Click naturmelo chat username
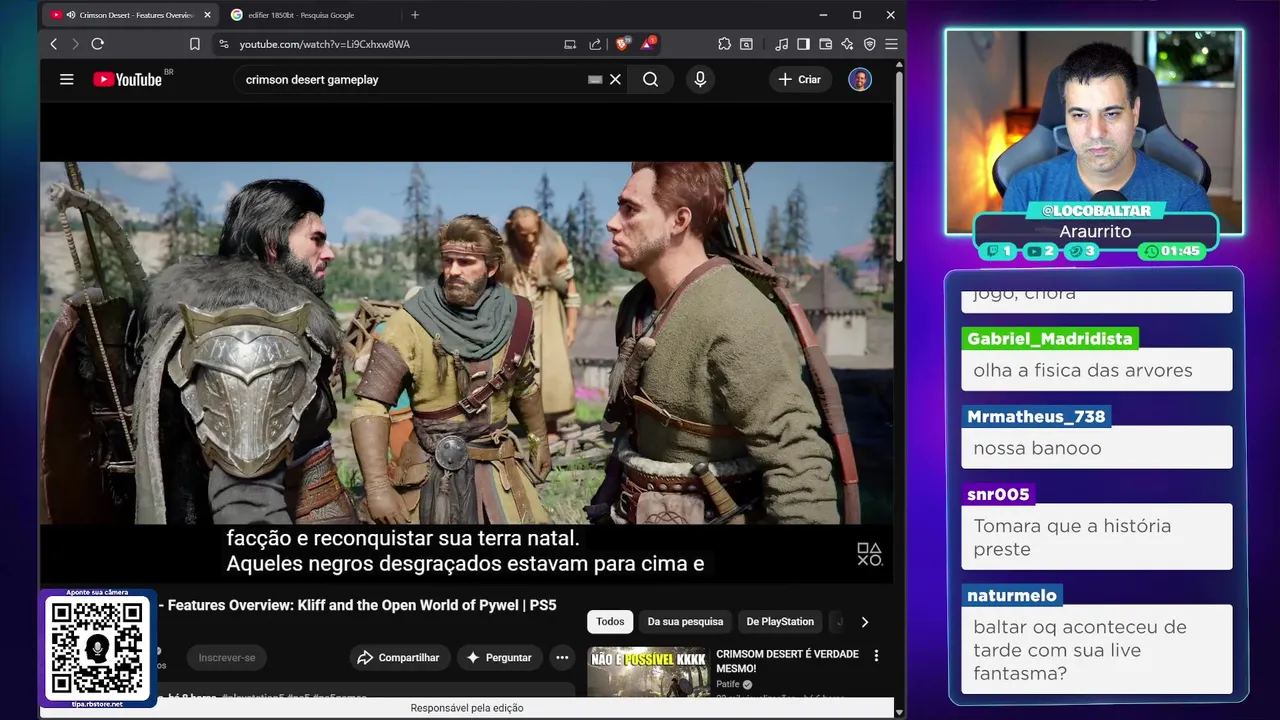 pyautogui.click(x=1011, y=595)
